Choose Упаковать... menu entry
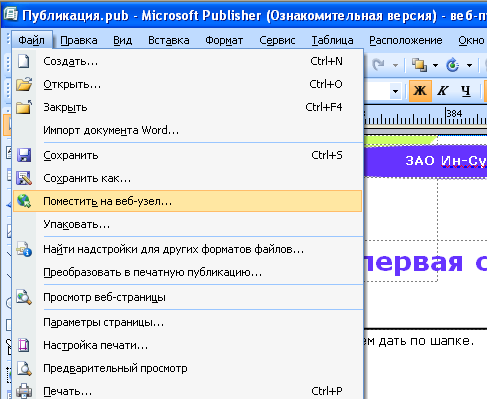 tap(187, 224)
